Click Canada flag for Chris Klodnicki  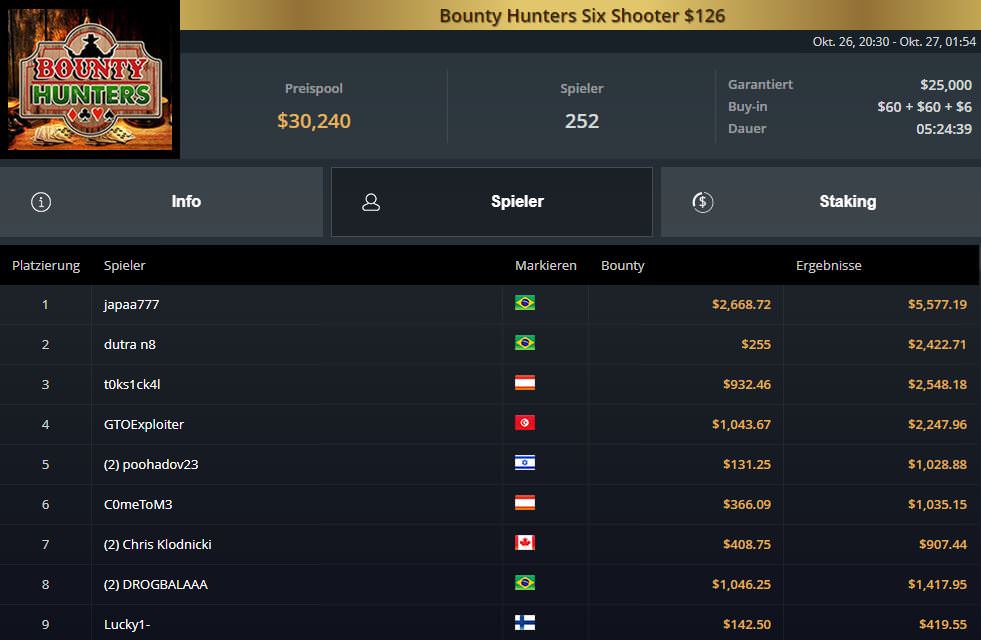pyautogui.click(x=524, y=543)
